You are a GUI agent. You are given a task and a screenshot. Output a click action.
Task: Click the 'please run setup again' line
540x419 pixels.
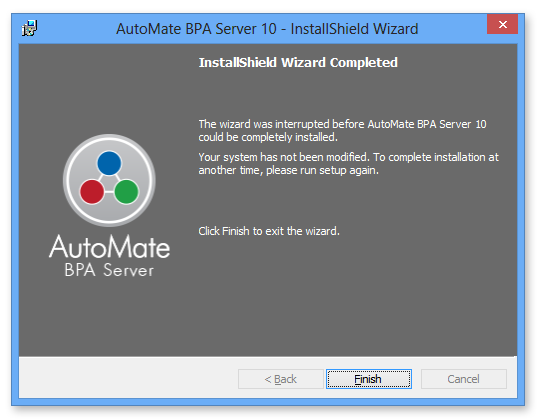[x=289, y=170]
